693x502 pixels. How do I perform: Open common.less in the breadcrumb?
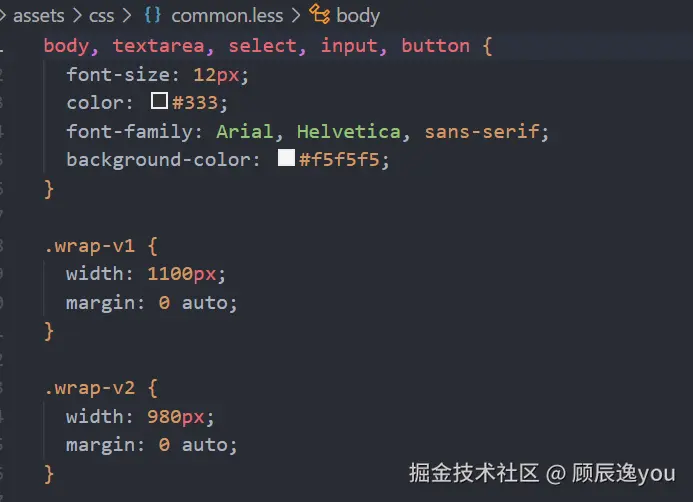227,15
